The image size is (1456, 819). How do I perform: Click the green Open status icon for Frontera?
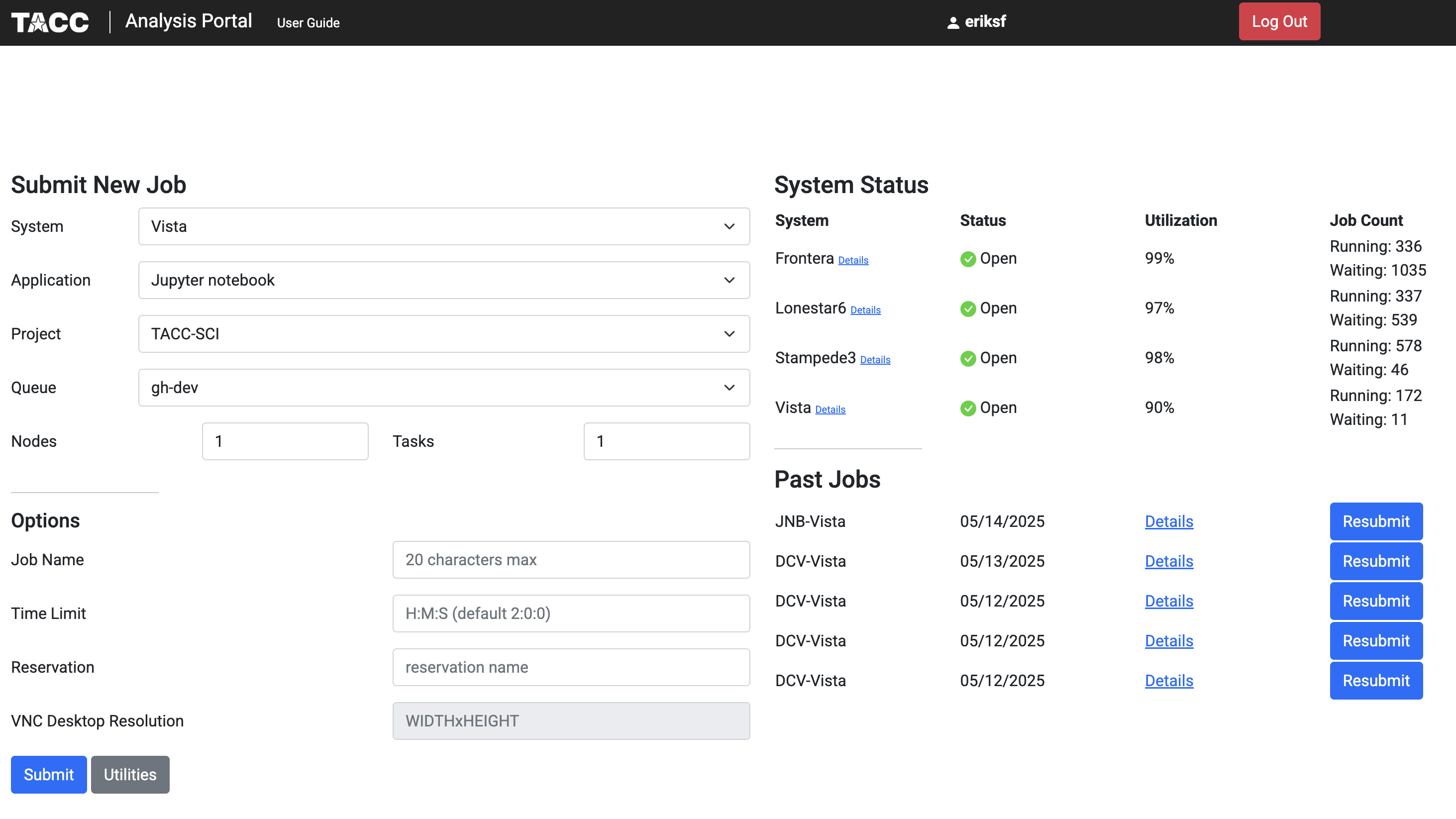pyautogui.click(x=968, y=259)
